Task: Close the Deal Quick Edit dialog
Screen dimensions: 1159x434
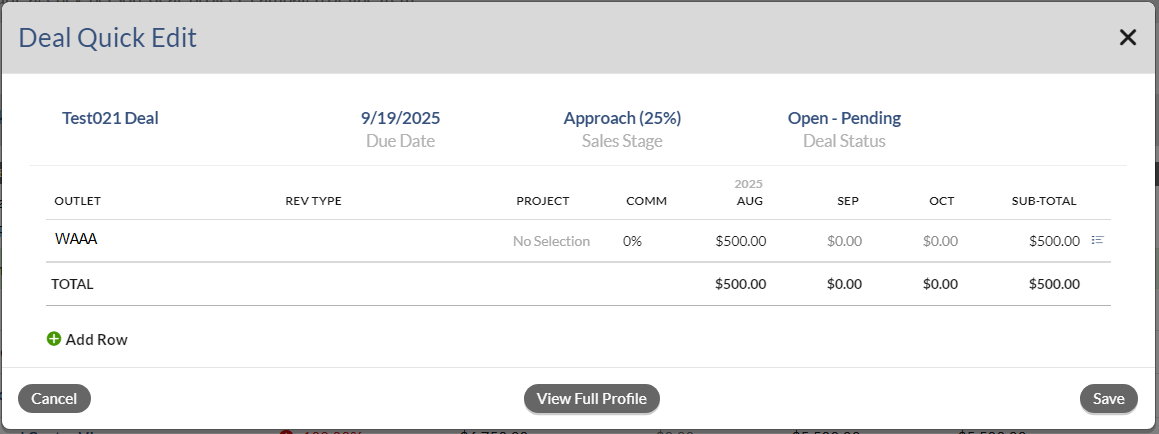Action: click(x=1128, y=38)
